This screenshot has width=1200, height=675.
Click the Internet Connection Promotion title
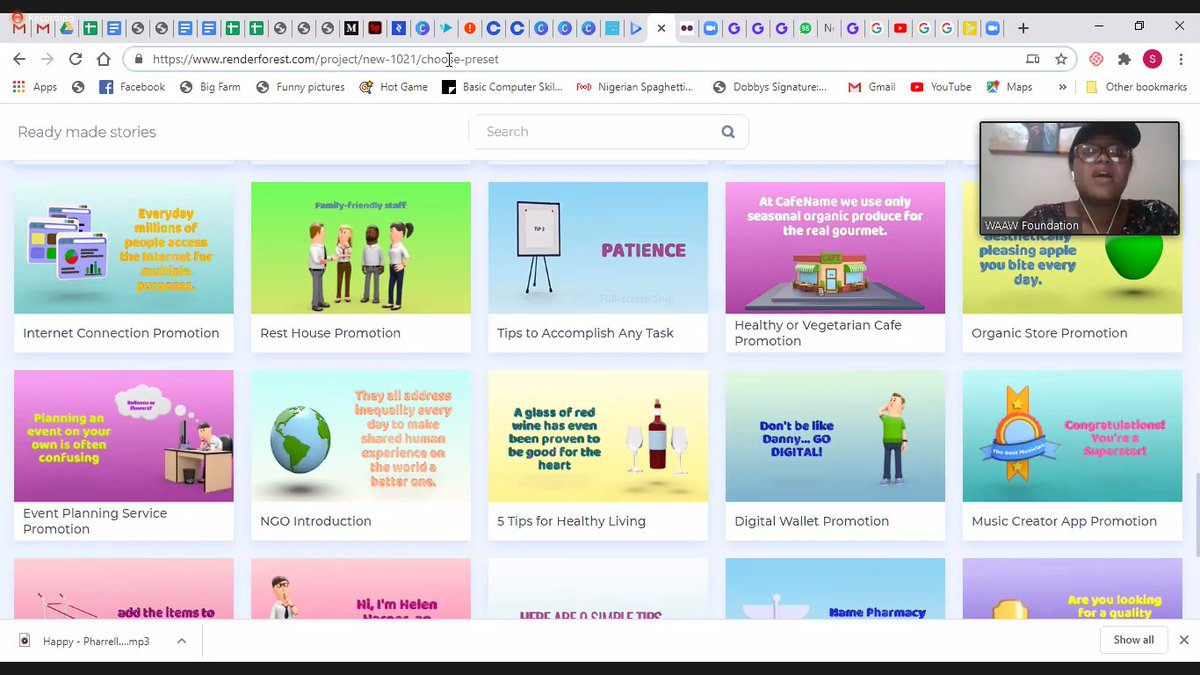(121, 333)
